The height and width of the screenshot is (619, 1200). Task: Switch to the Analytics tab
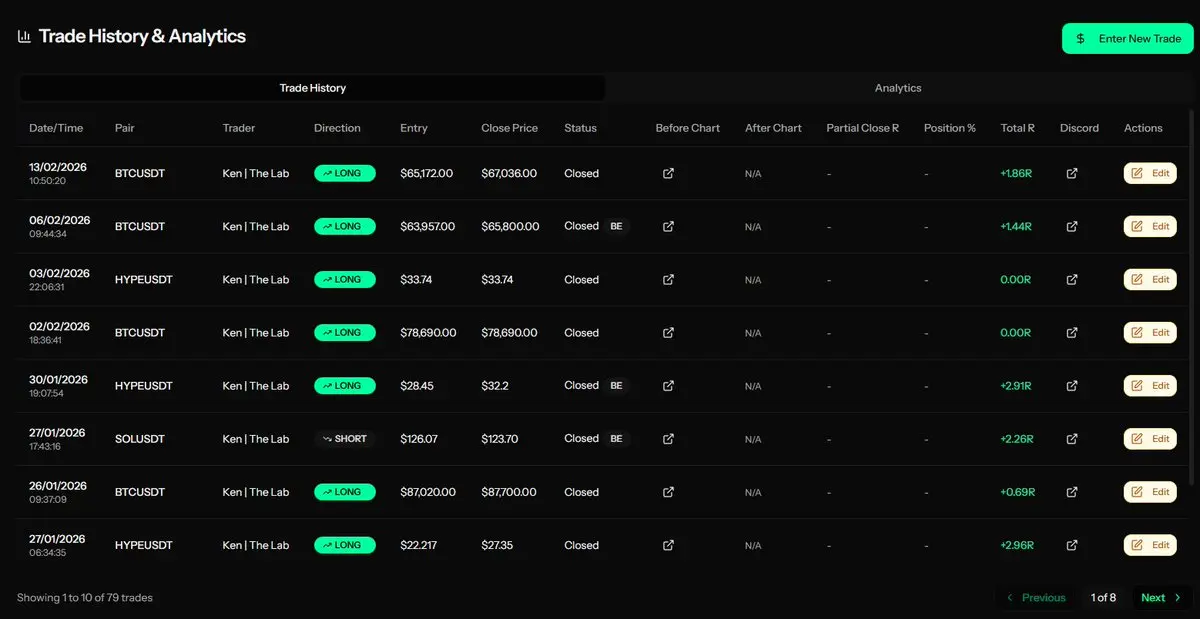(898, 88)
